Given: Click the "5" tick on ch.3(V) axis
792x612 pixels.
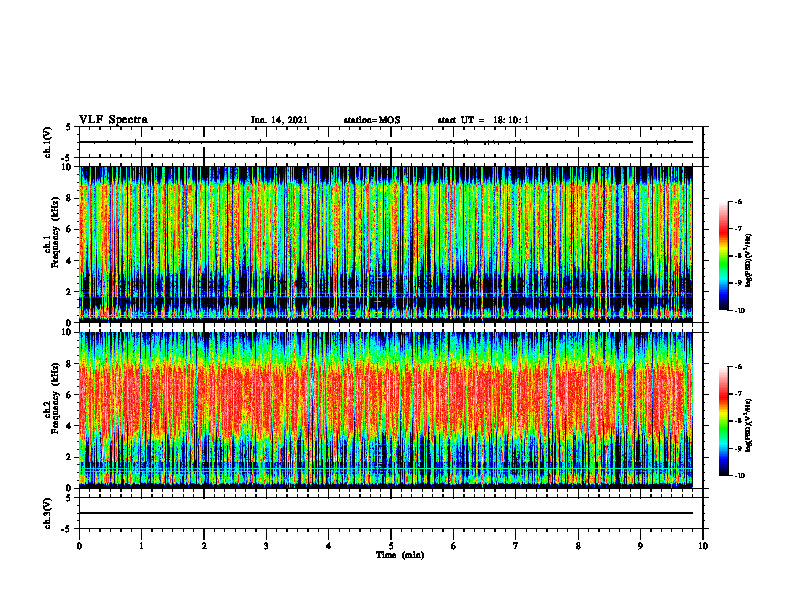Looking at the screenshot, I should [70, 498].
